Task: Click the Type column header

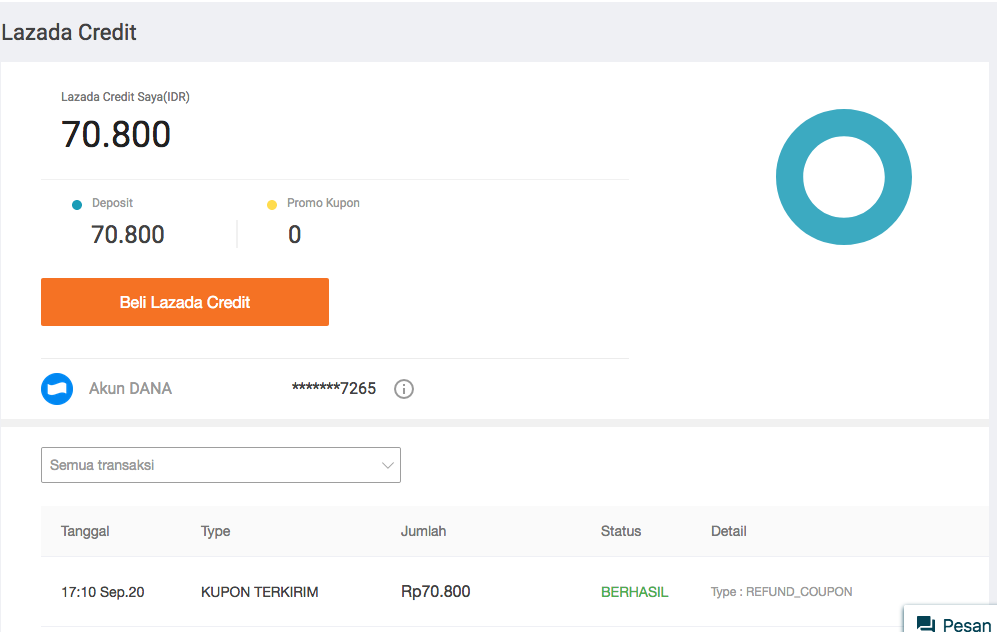Action: coord(215,531)
